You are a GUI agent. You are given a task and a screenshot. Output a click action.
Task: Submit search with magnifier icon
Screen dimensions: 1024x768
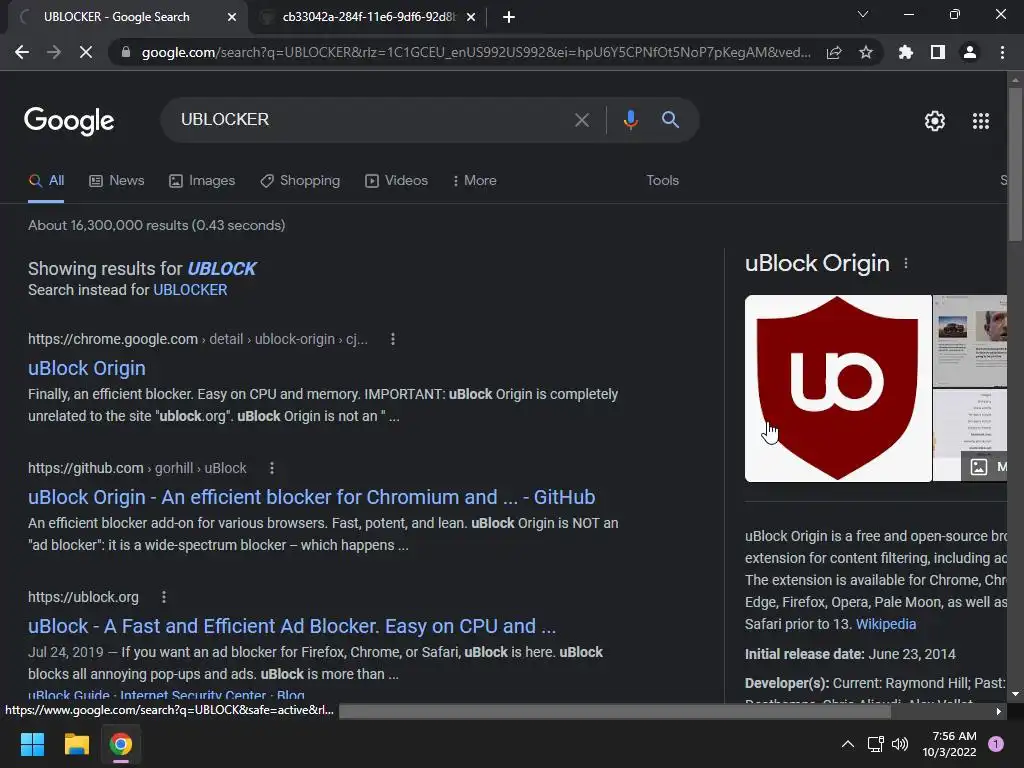coord(670,120)
